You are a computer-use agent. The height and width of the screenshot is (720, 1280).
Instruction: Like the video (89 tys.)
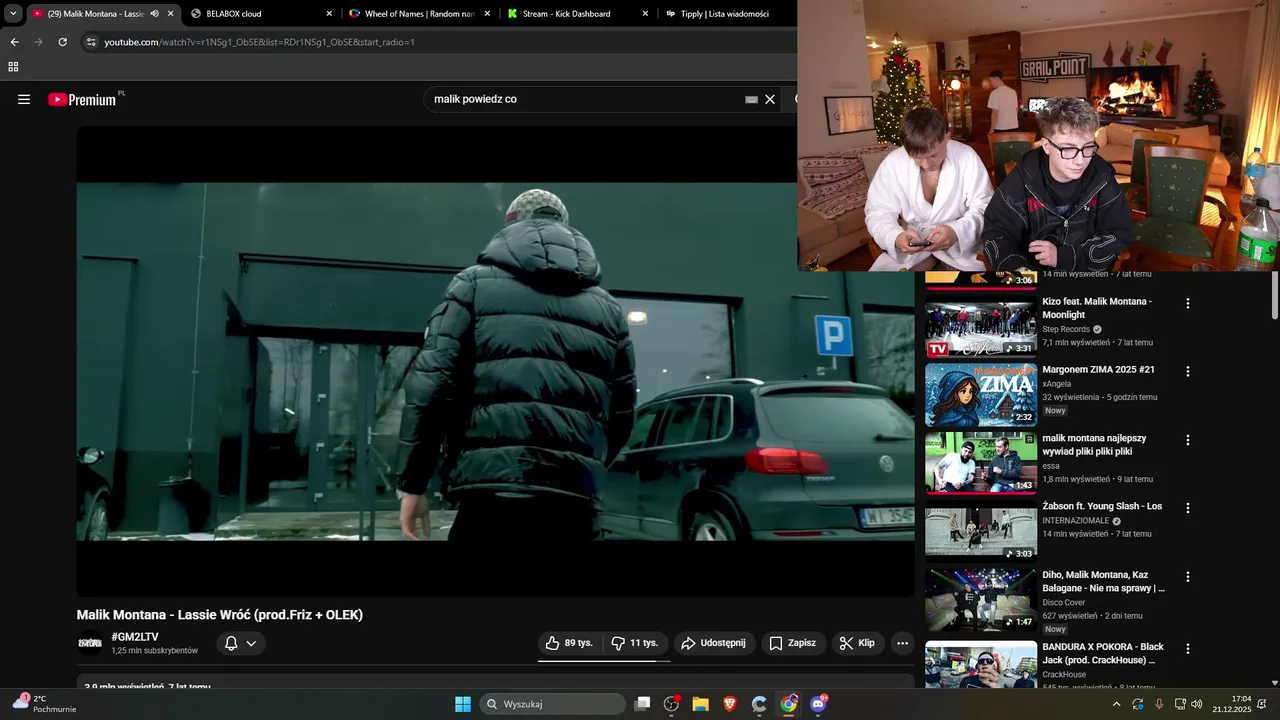click(x=570, y=643)
